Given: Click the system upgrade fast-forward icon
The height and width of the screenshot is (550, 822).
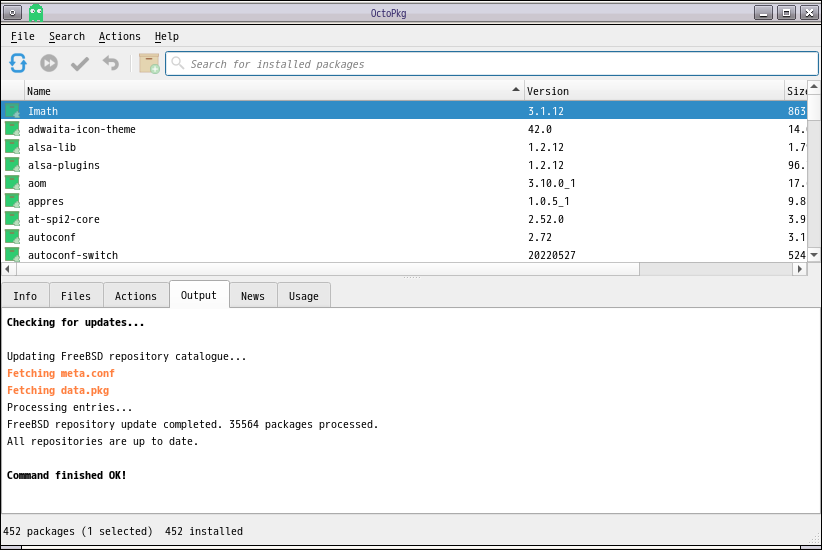Looking at the screenshot, I should point(49,64).
